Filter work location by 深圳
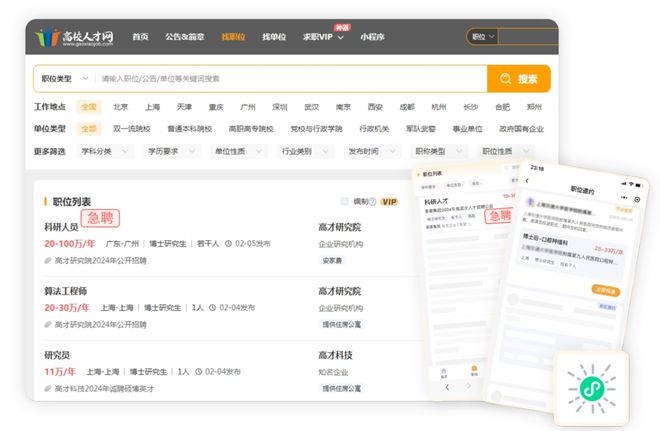 279,107
